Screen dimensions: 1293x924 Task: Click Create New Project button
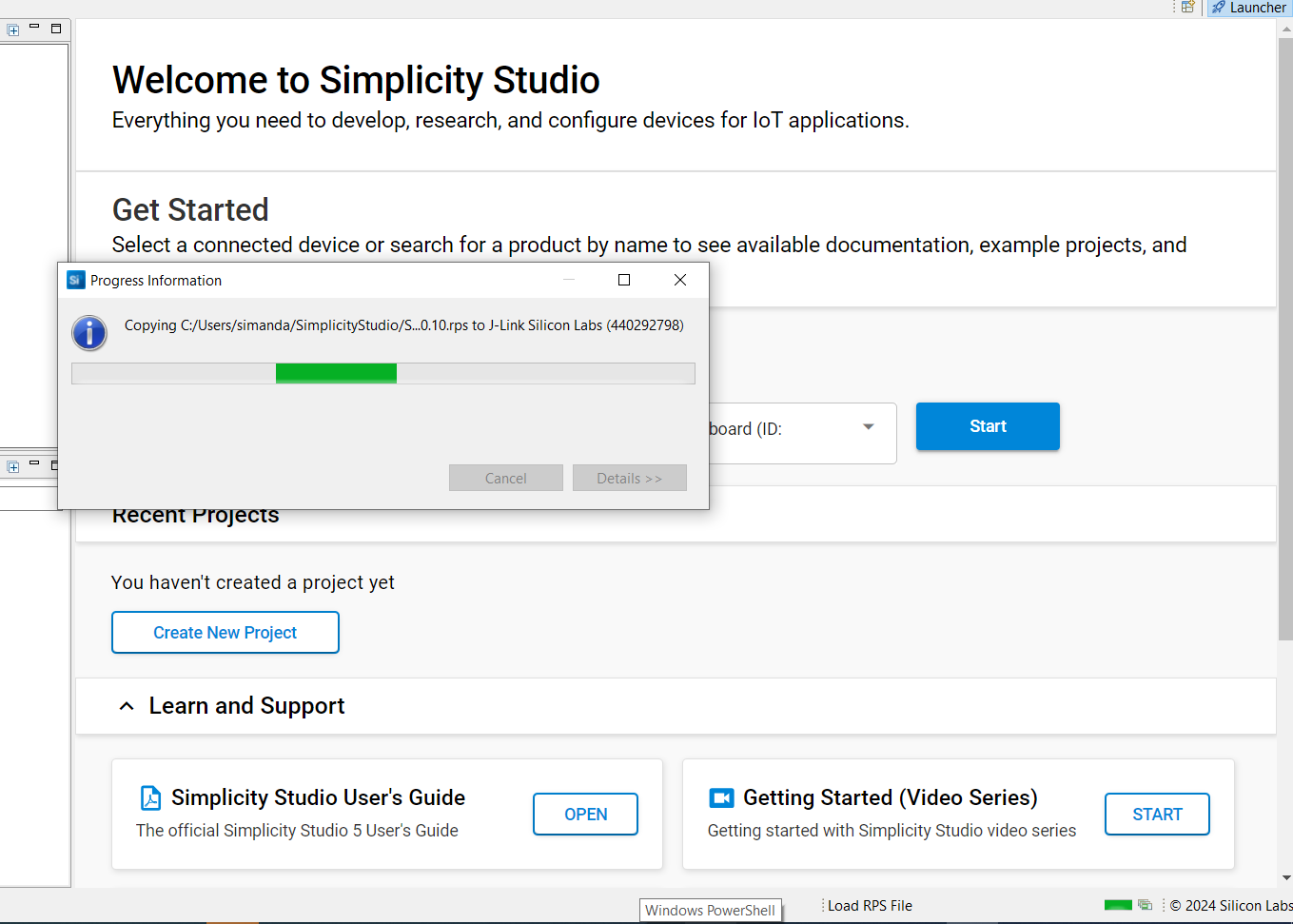pyautogui.click(x=225, y=633)
